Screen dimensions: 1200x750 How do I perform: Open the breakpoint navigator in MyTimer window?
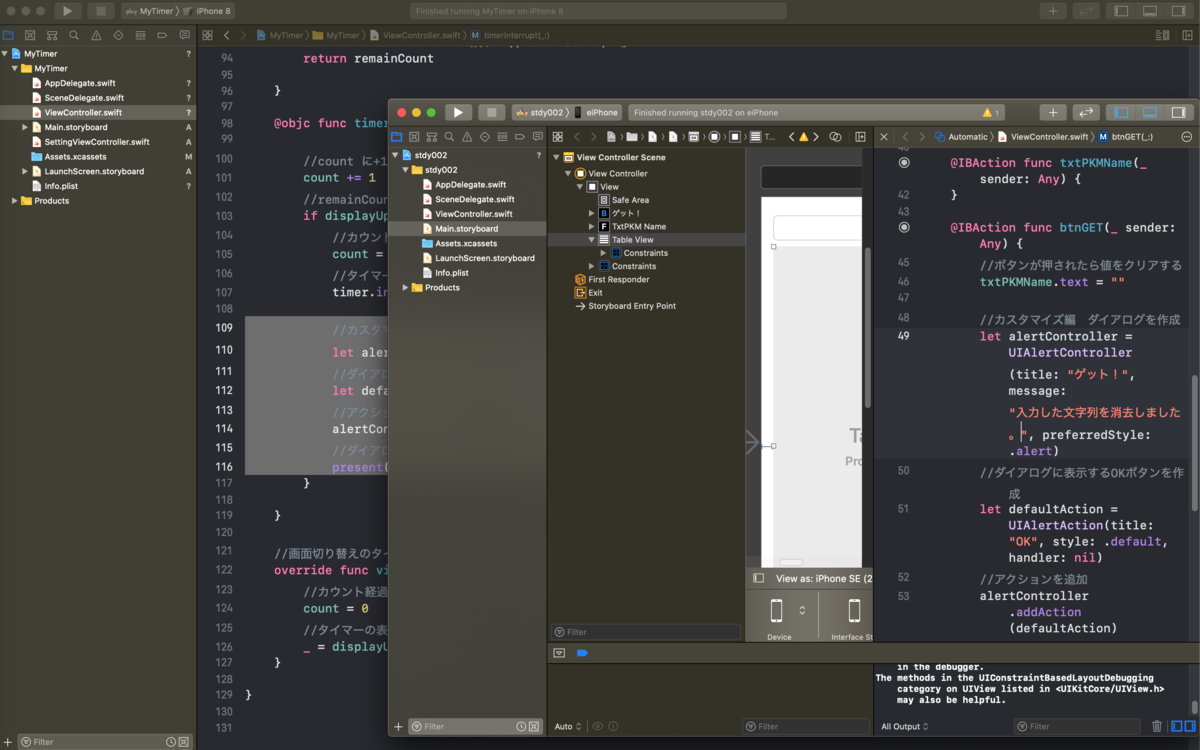pos(163,34)
